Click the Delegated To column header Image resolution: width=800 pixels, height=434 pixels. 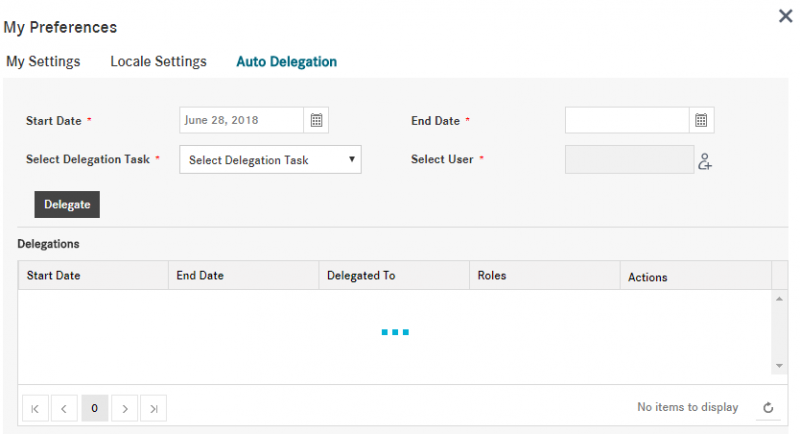(394, 275)
